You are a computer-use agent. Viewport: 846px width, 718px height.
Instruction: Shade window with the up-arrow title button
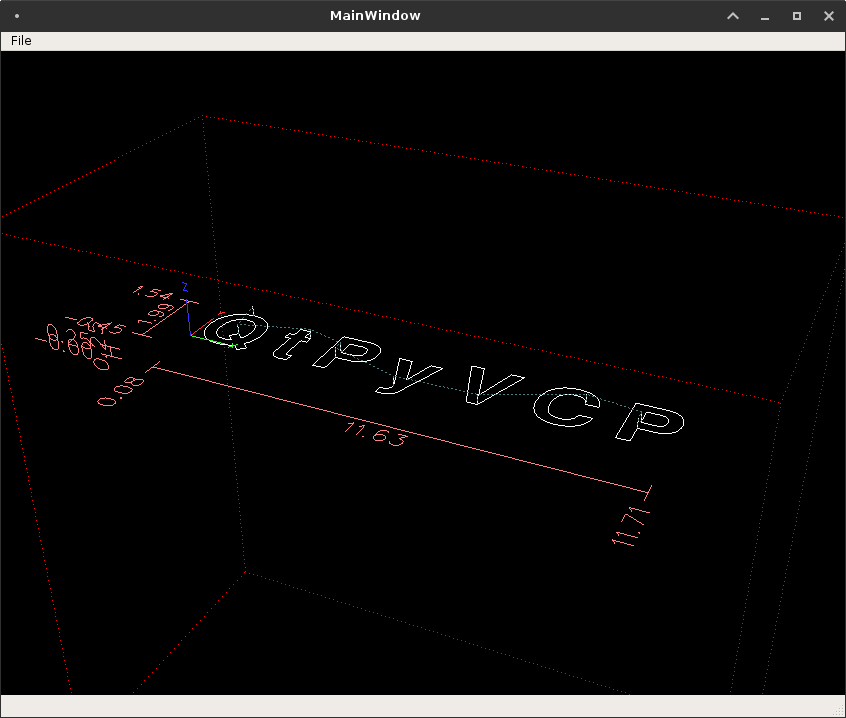[733, 16]
